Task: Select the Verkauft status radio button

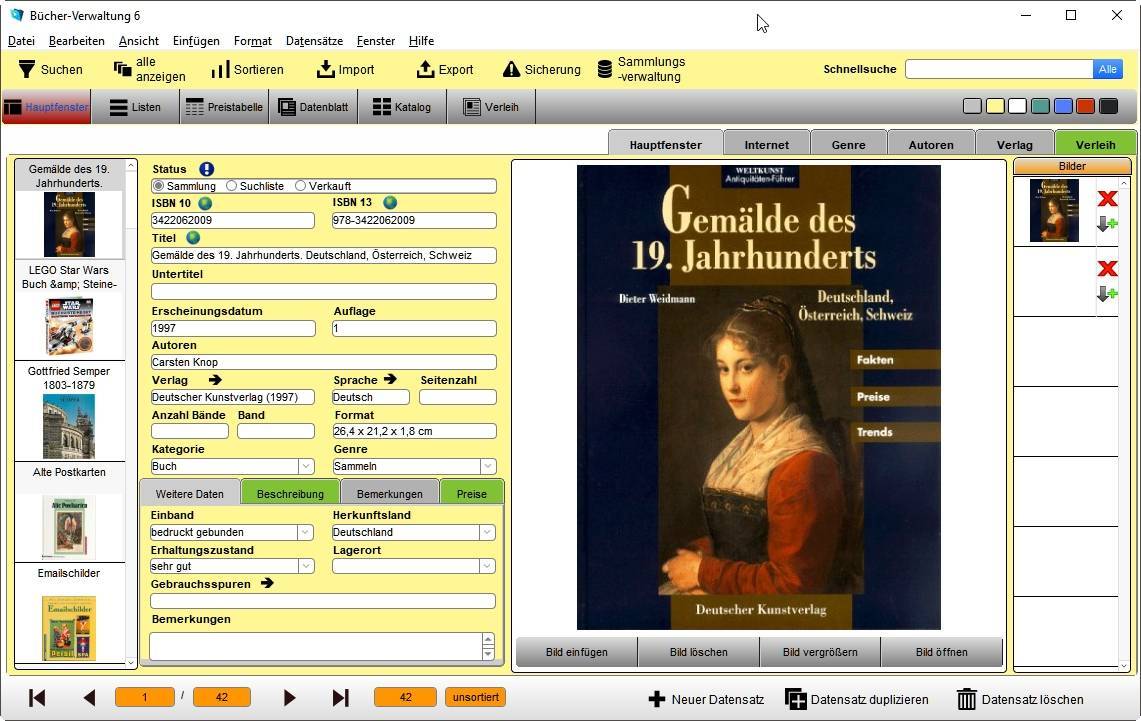Action: click(x=300, y=186)
